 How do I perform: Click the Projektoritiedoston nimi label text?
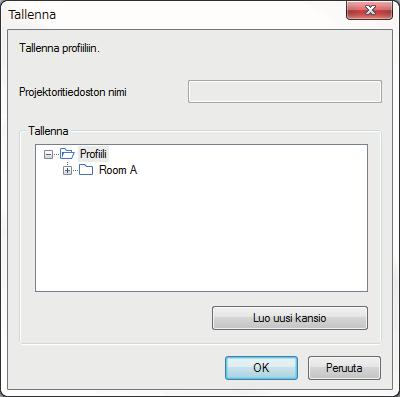pyautogui.click(x=73, y=92)
